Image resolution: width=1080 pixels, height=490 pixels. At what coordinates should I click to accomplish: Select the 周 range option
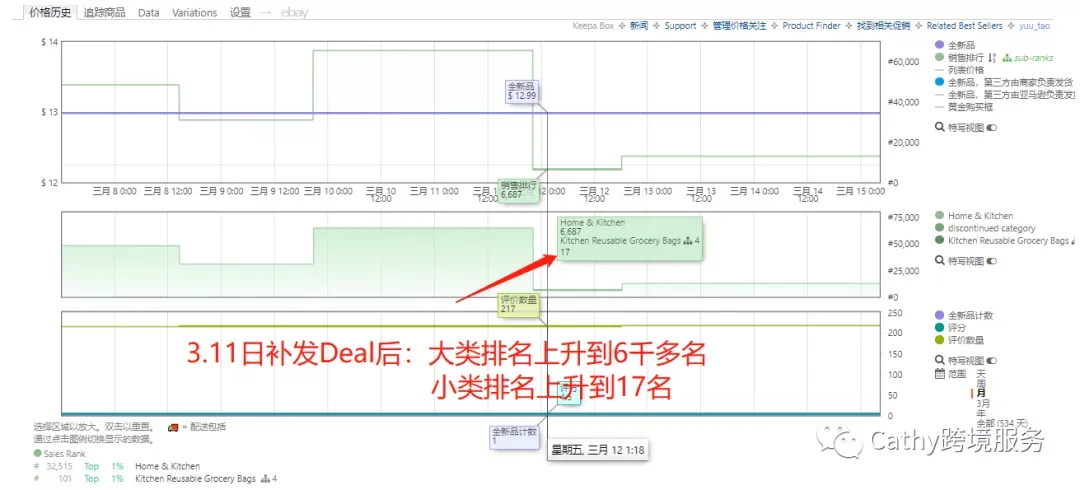981,382
